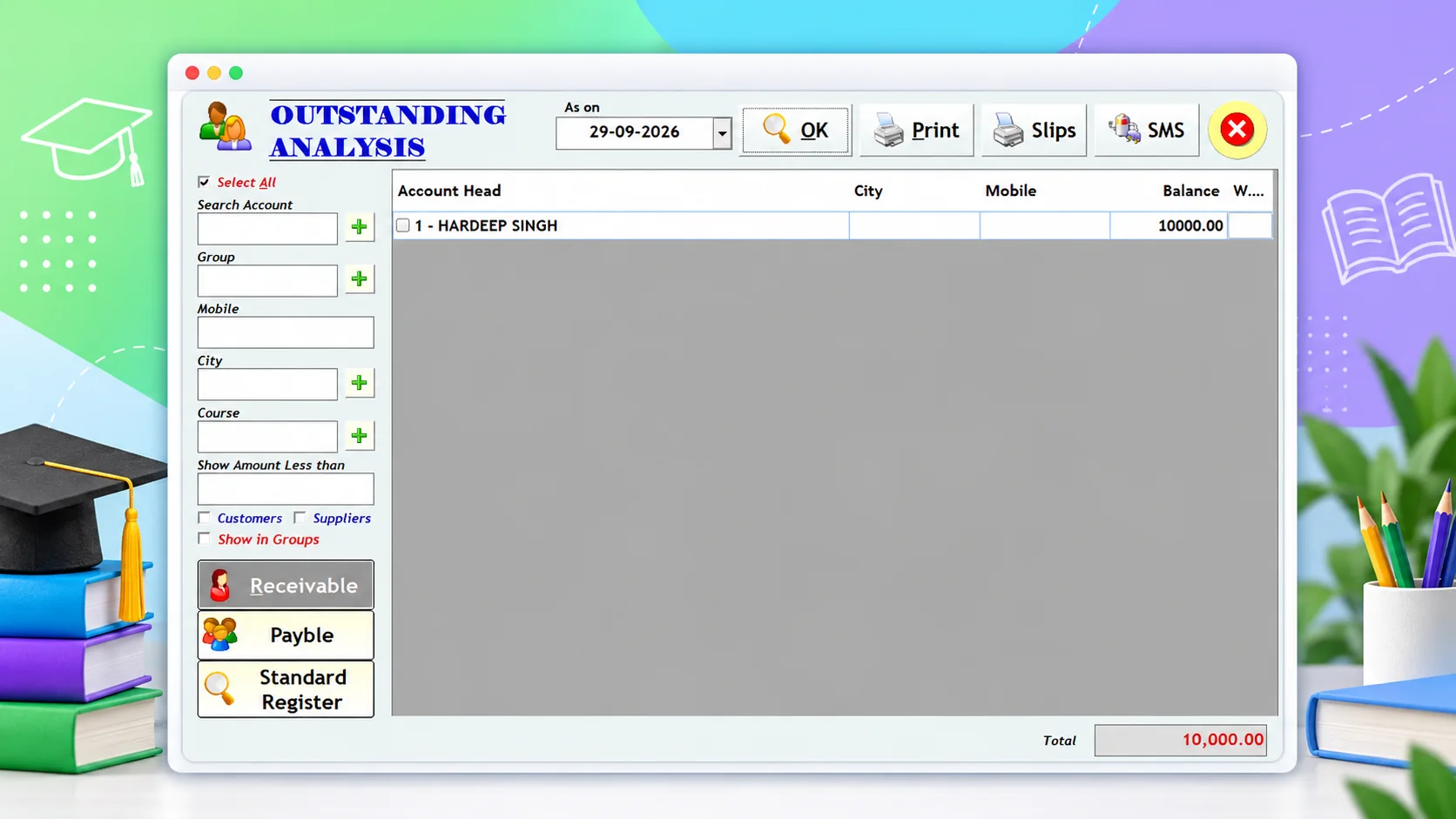The height and width of the screenshot is (819, 1456).
Task: Click the OK search button
Action: click(795, 131)
